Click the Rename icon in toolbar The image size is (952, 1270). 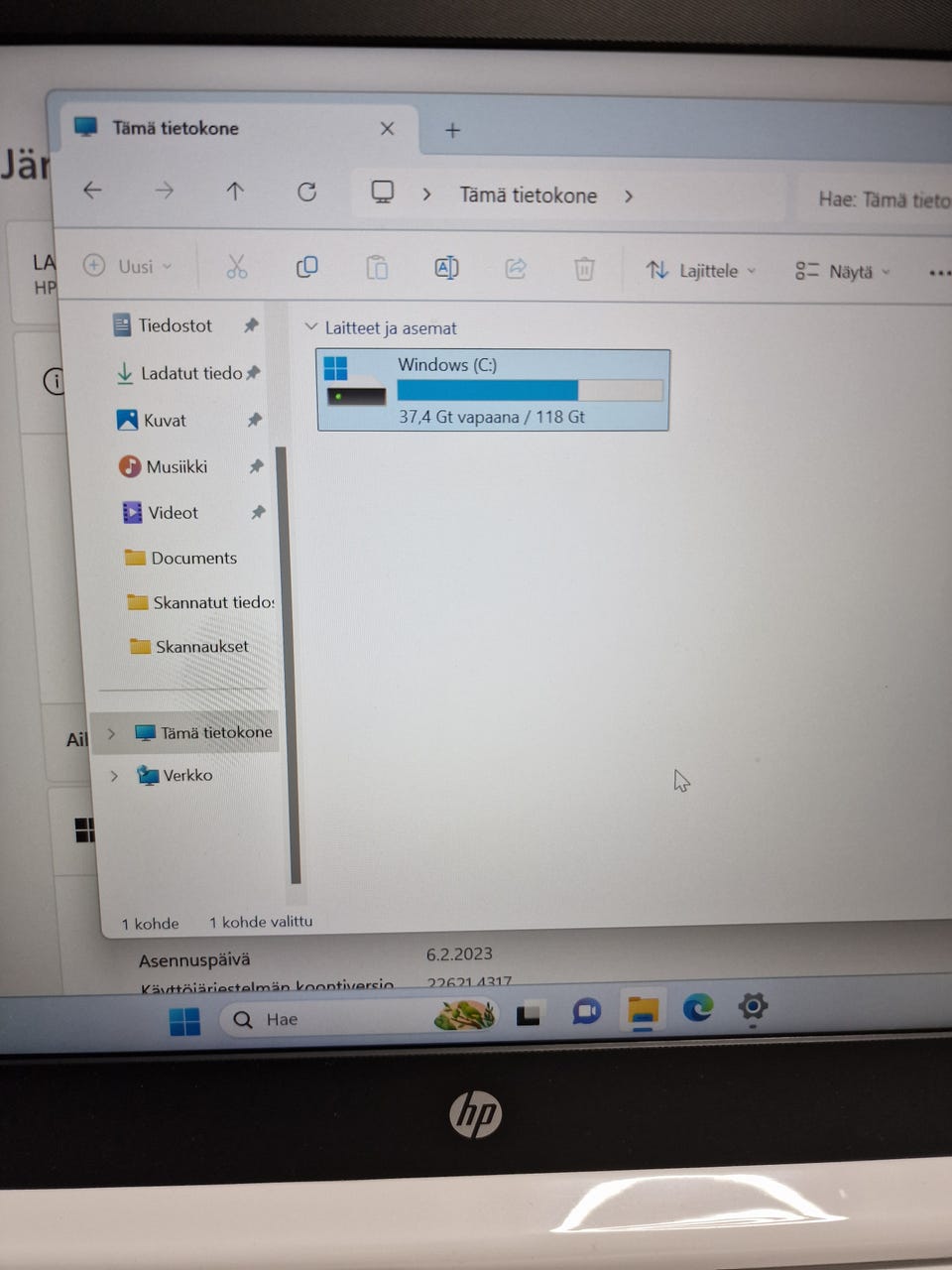[446, 268]
